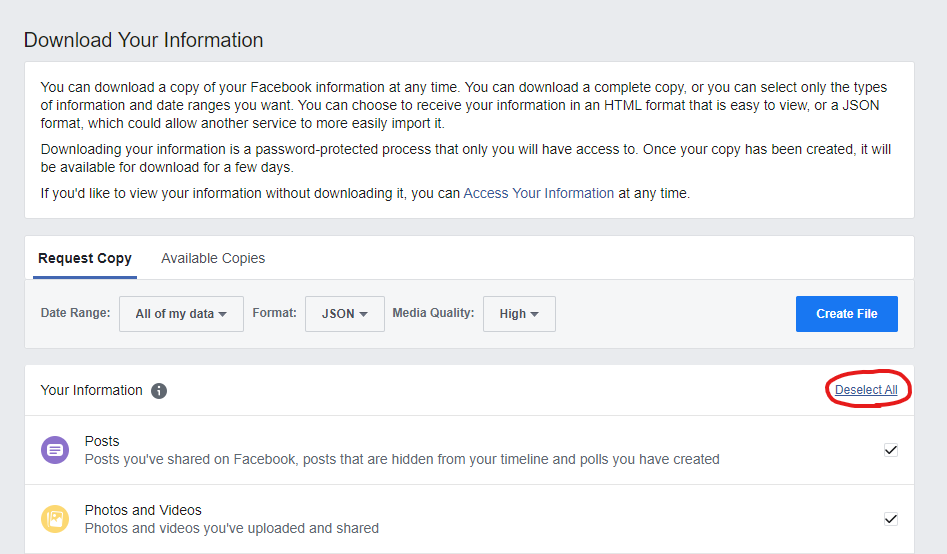This screenshot has height=554, width=947.
Task: Open the Date Range dropdown
Action: [x=181, y=314]
